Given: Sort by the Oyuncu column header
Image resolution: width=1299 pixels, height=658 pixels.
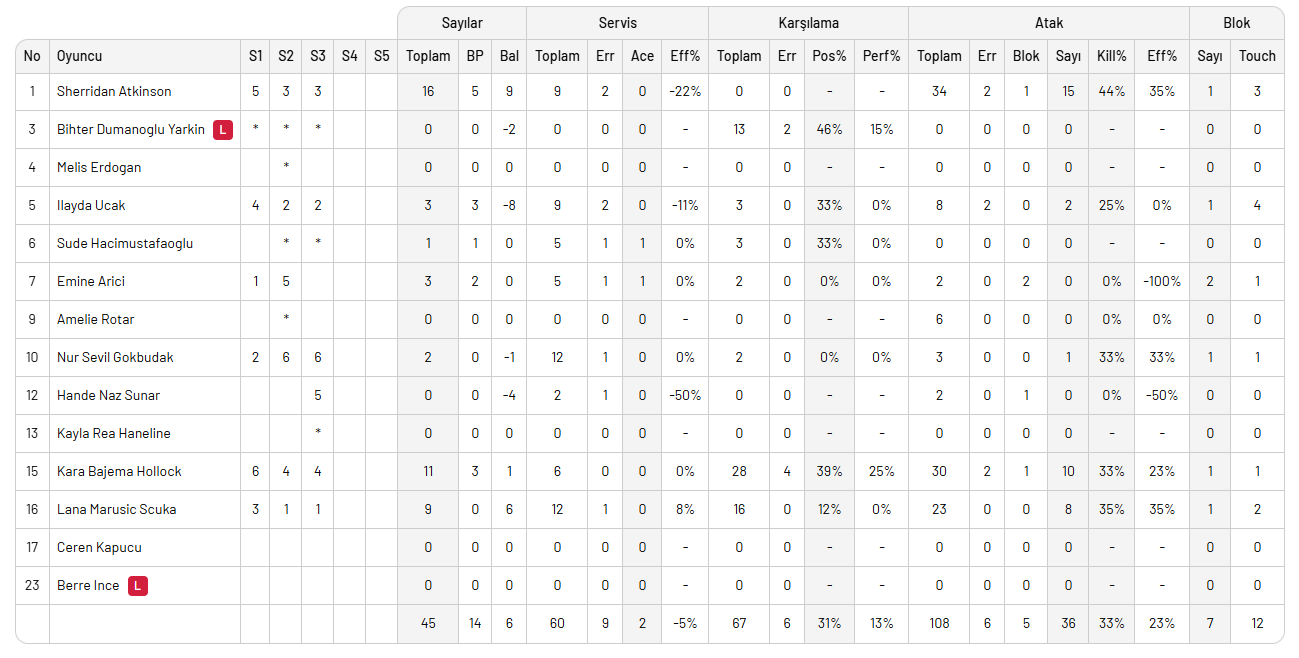Looking at the screenshot, I should coord(79,56).
